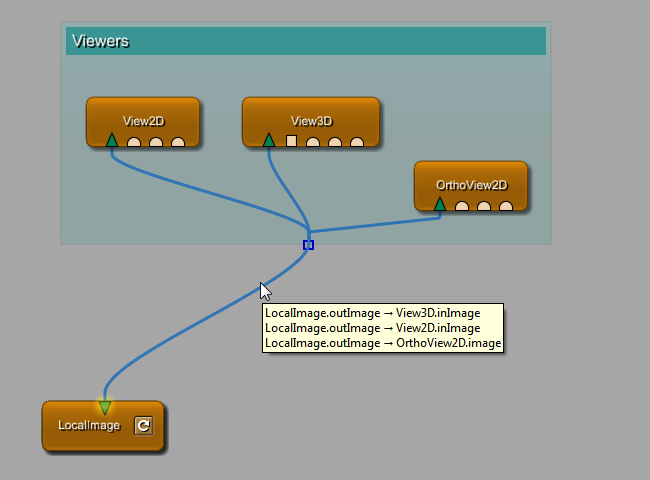Viewport: 650px width, 480px height.
Task: Click the LocalImage output triangle connector
Action: (105, 407)
